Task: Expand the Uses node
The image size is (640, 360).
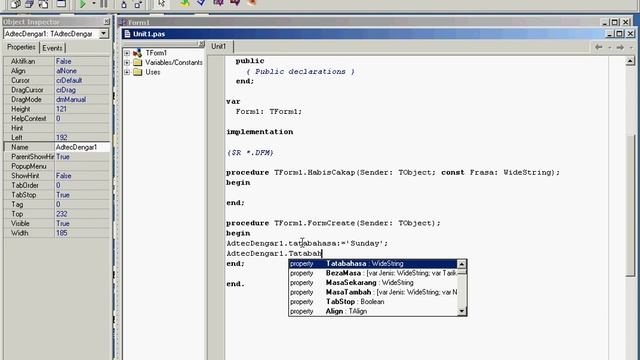Action: click(x=127, y=72)
